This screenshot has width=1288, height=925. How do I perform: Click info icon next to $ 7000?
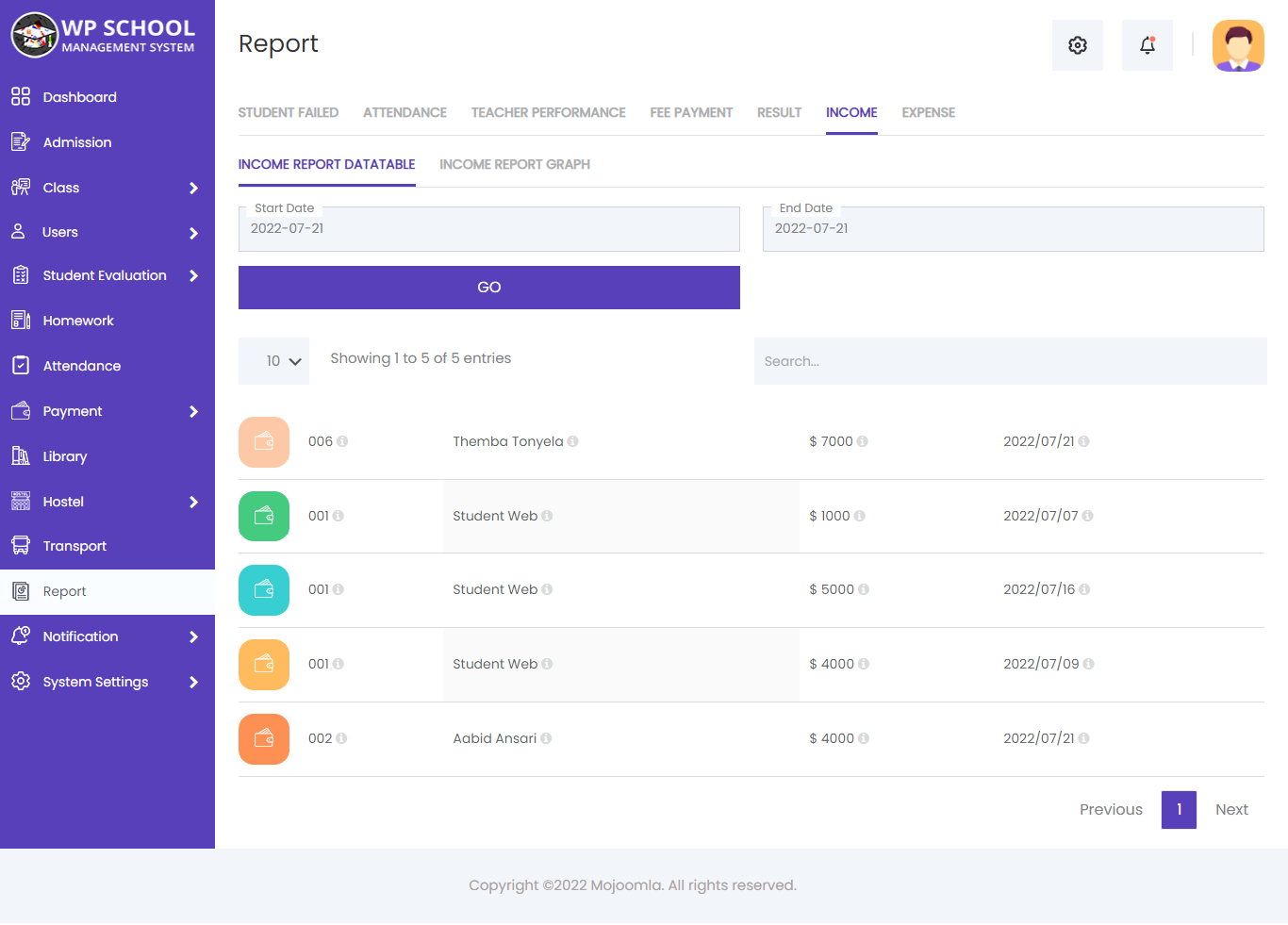pyautogui.click(x=863, y=441)
